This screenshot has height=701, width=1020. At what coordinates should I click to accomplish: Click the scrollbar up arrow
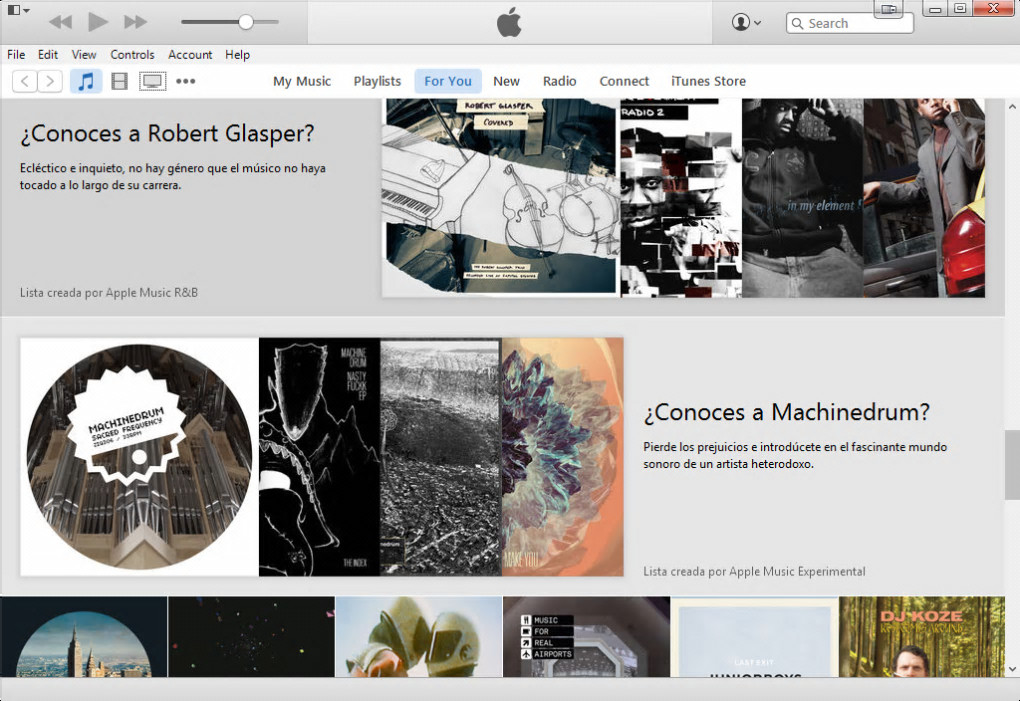tap(1012, 106)
